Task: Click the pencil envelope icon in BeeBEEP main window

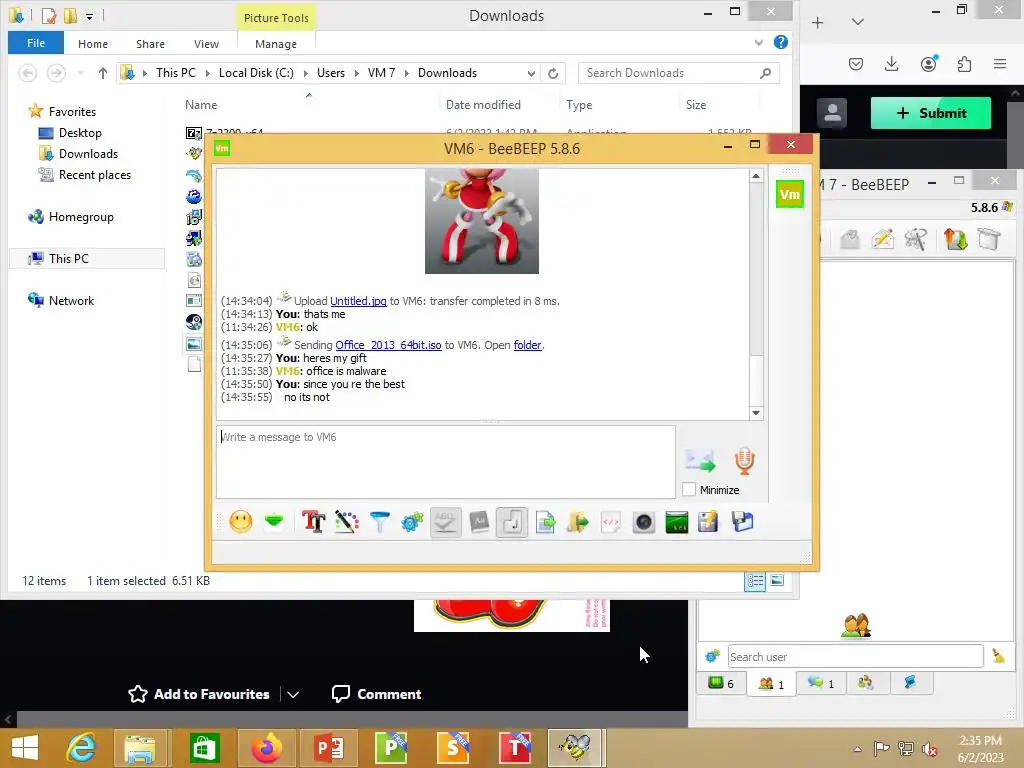Action: (x=882, y=239)
